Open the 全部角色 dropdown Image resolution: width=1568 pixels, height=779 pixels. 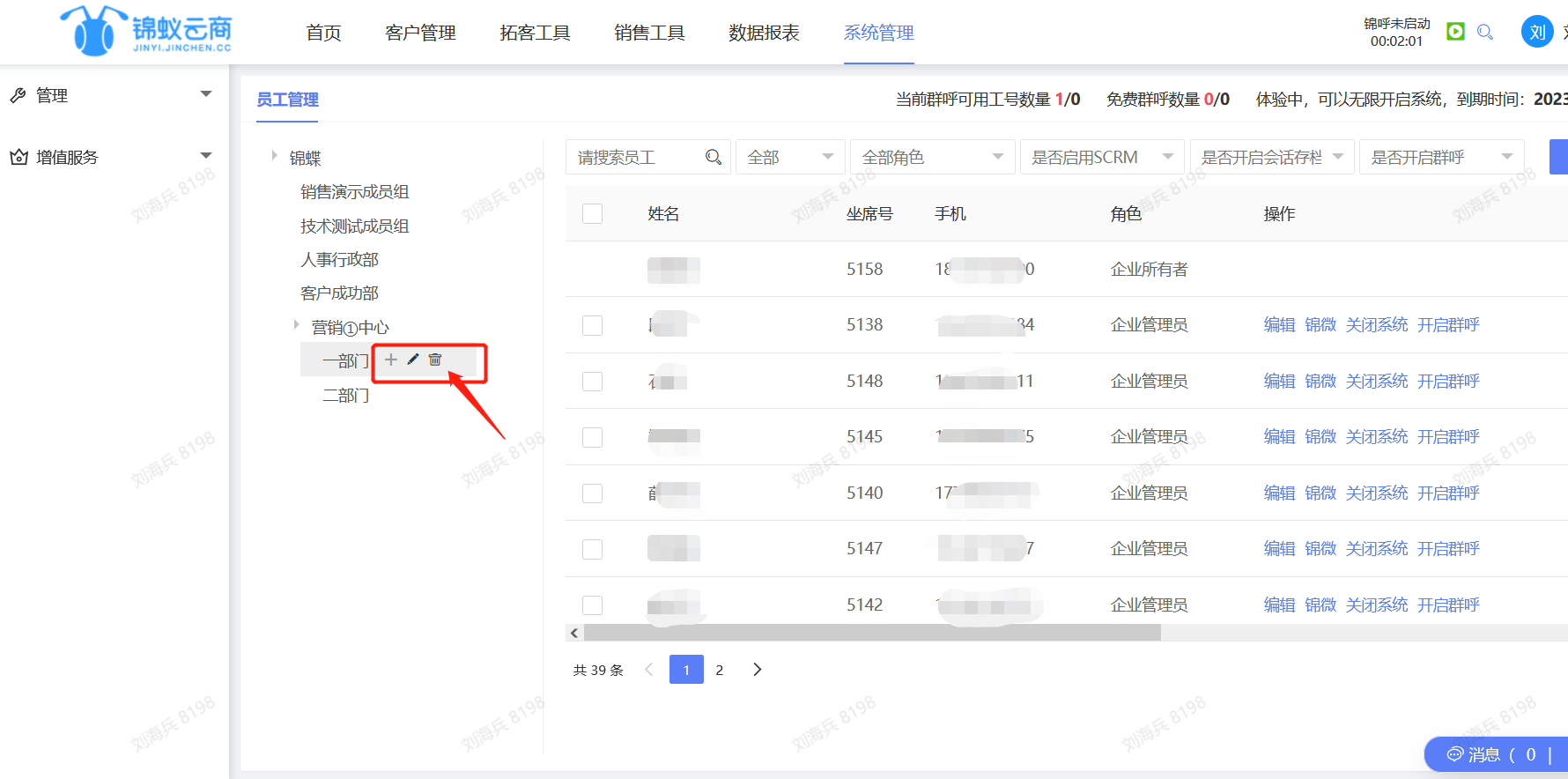(933, 157)
